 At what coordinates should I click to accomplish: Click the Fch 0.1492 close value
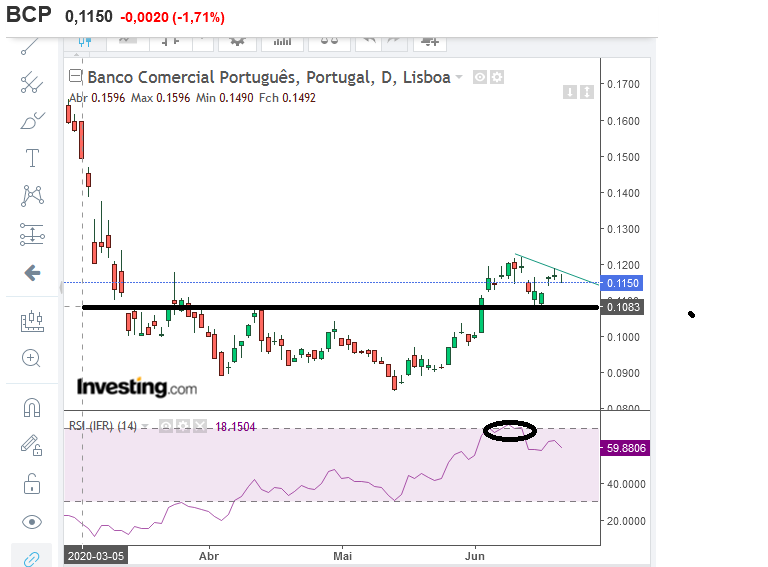(288, 98)
